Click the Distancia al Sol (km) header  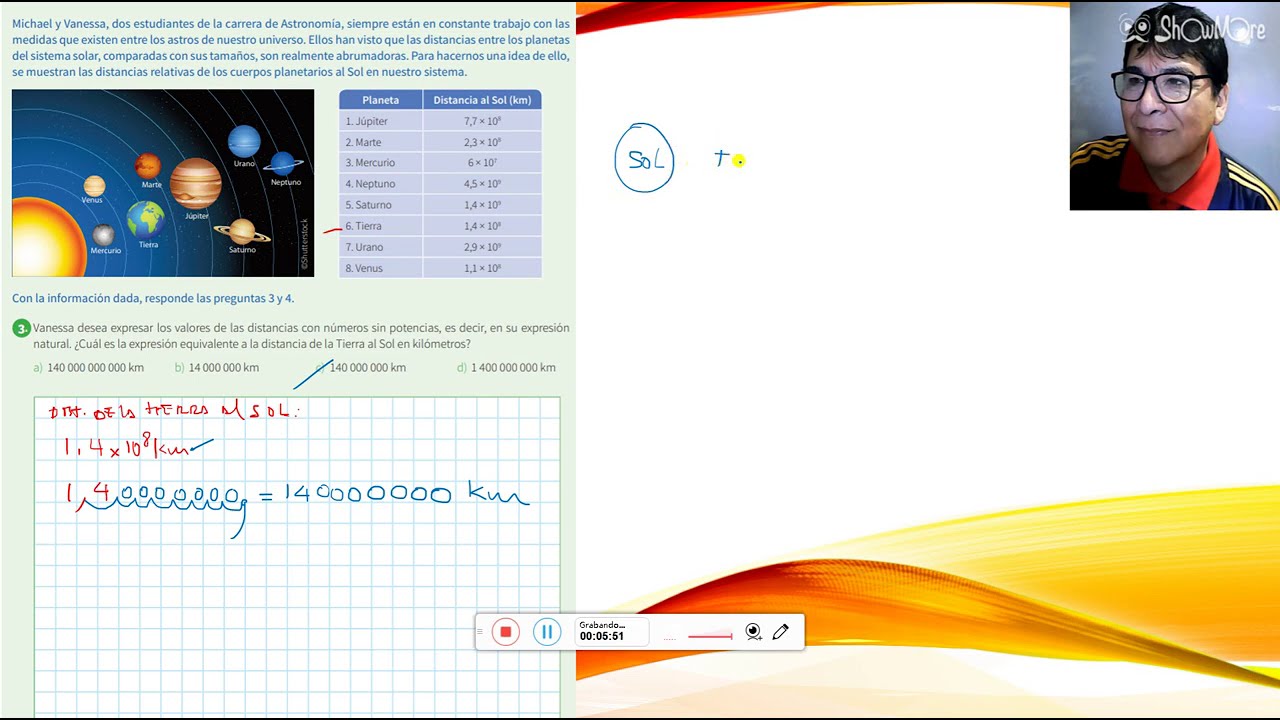point(482,100)
